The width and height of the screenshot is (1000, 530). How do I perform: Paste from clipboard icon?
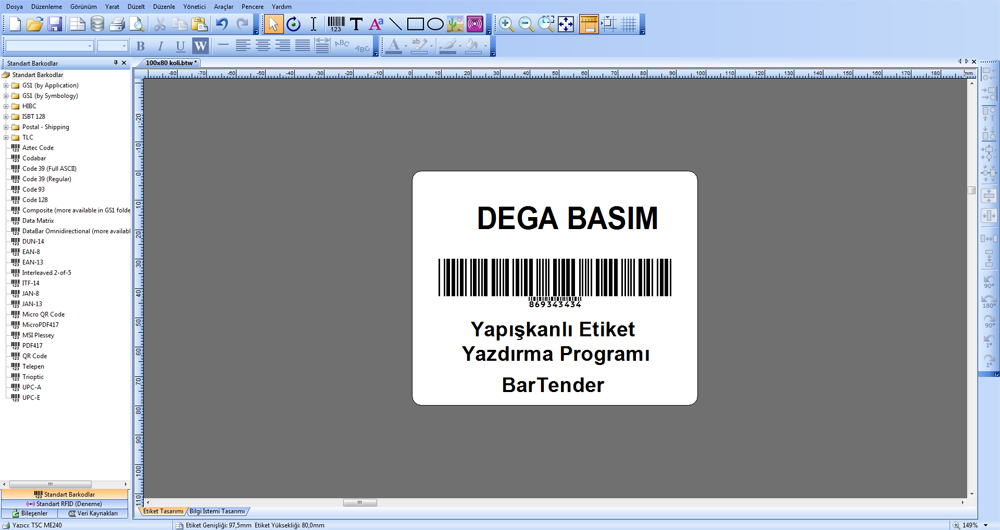click(x=200, y=25)
